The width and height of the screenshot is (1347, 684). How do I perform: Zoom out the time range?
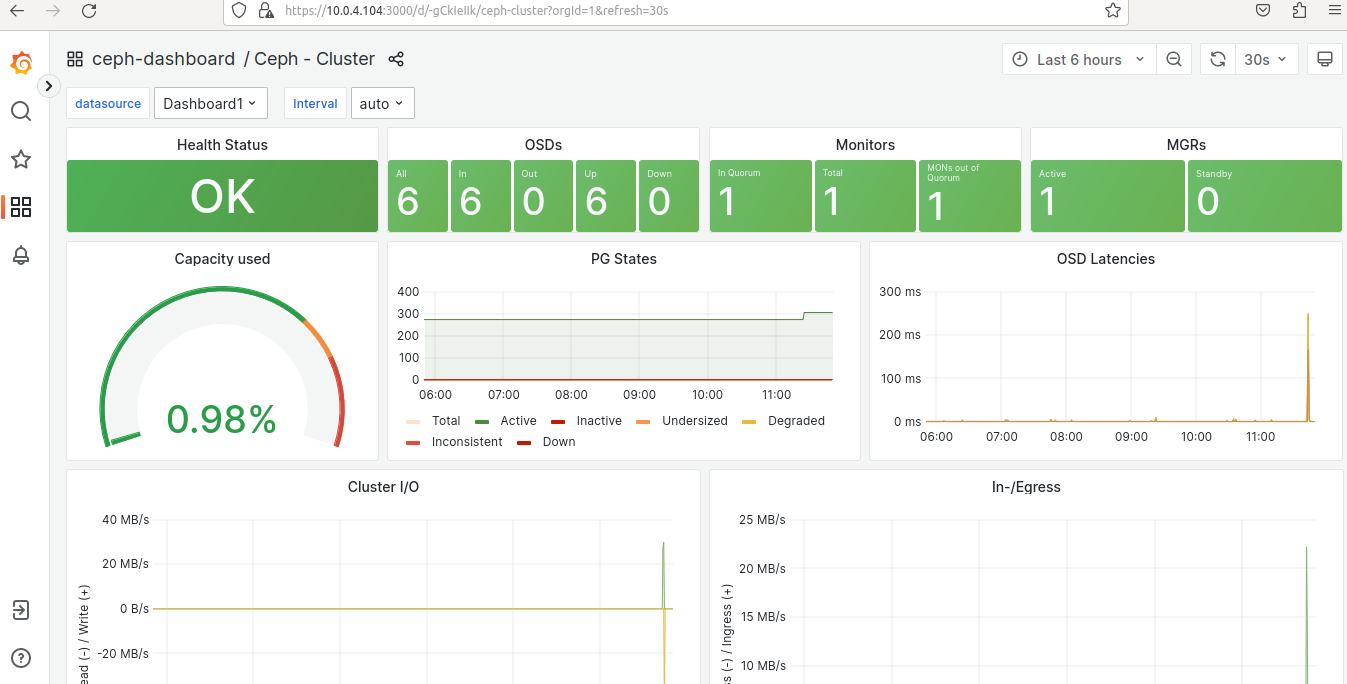point(1174,60)
